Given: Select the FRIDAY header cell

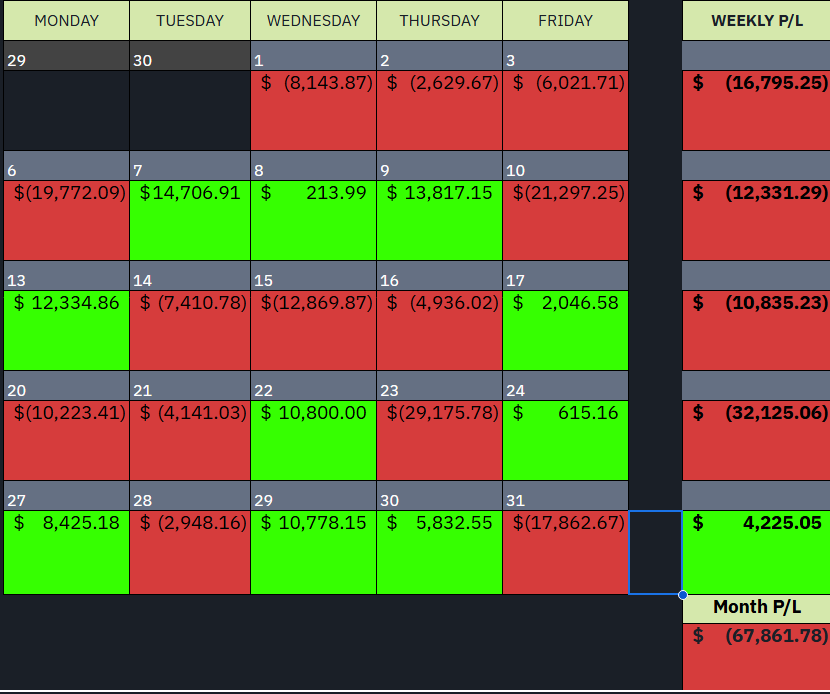Looking at the screenshot, I should pos(565,21).
